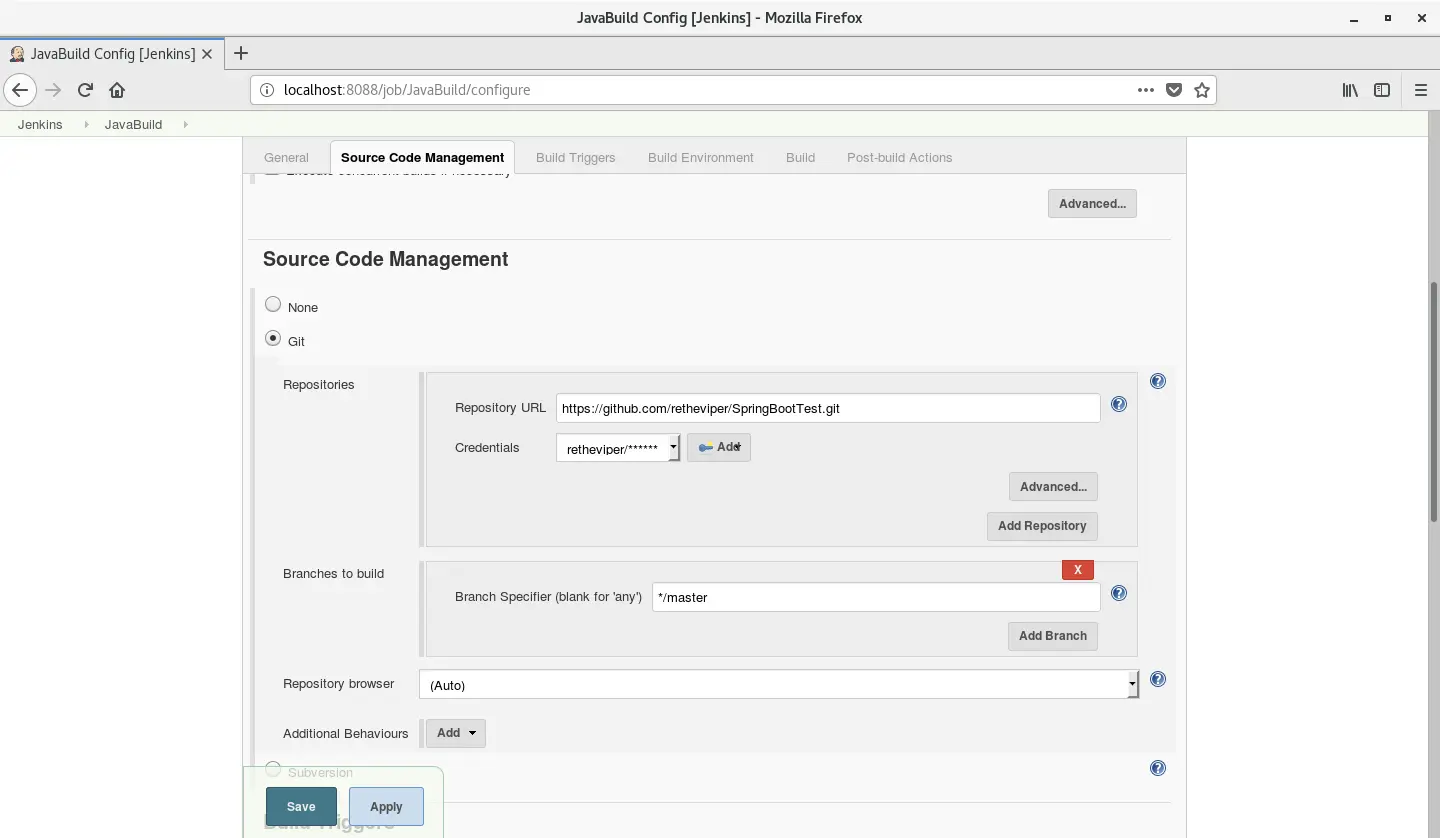Open the Firefox home page icon

pyautogui.click(x=117, y=90)
